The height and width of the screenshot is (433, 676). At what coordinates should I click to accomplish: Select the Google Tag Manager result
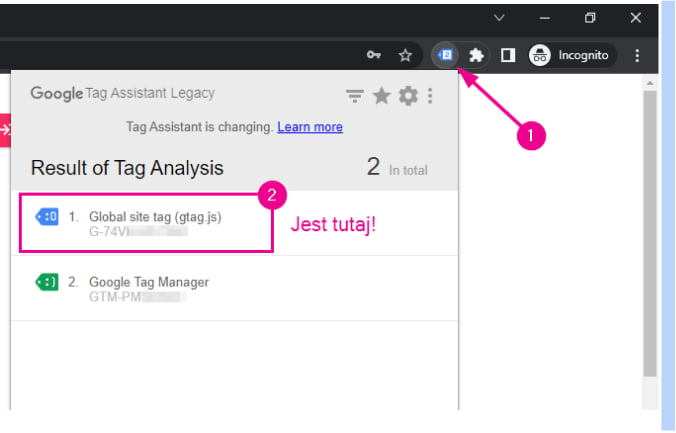[235, 288]
